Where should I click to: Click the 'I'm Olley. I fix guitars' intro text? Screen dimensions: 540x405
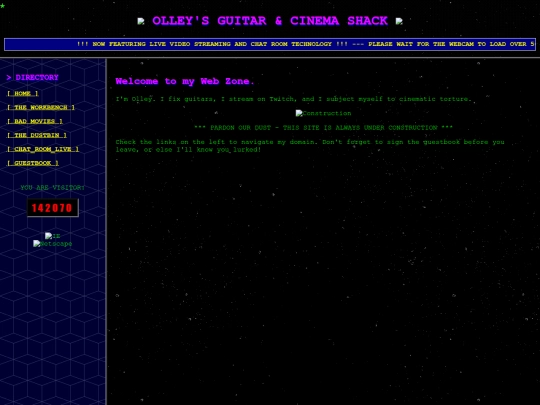pyautogui.click(x=293, y=99)
